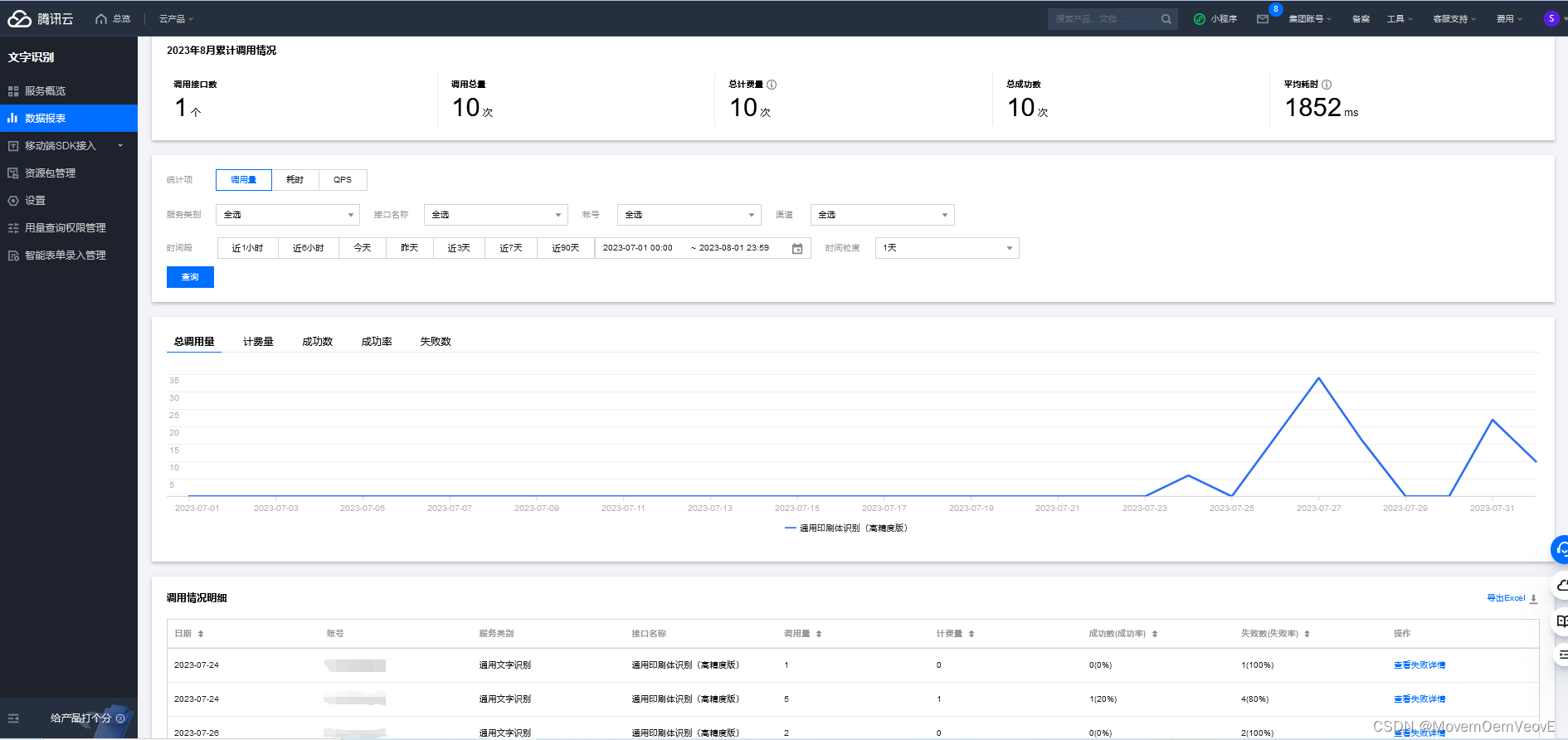Expand the 云产品 menu
This screenshot has height=740, width=1568.
[176, 18]
